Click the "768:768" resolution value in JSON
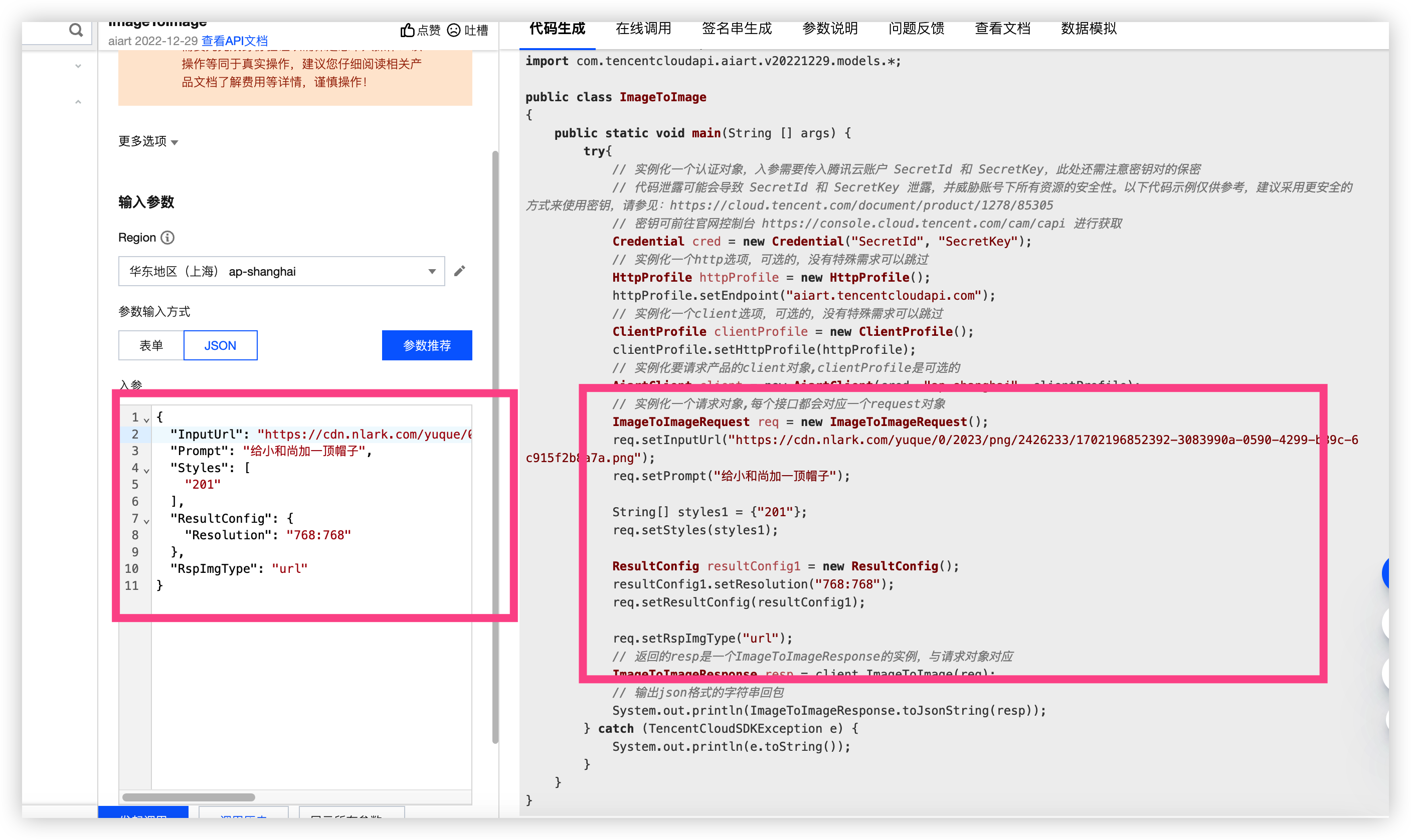The image size is (1411, 840). (318, 535)
